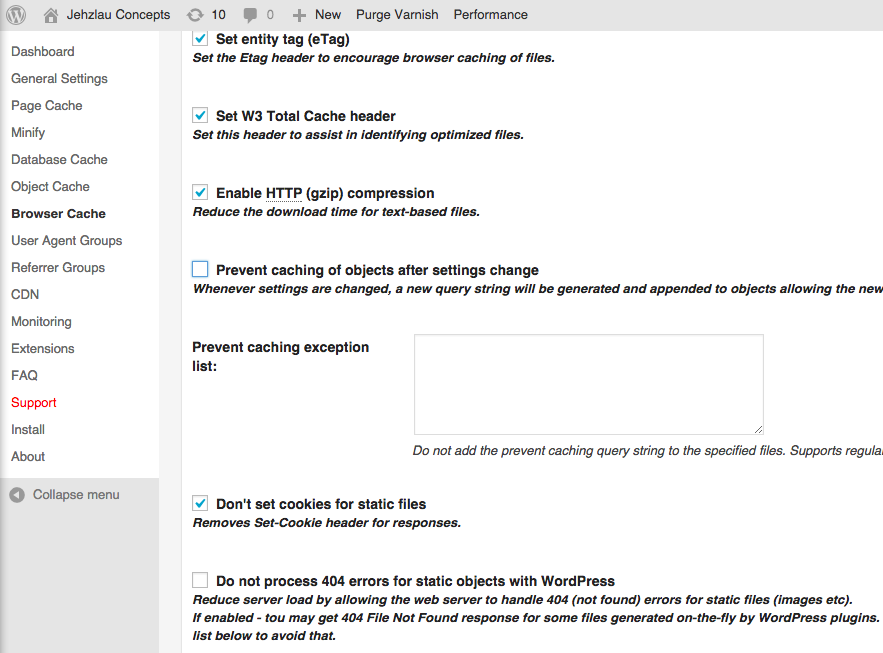Enable Do not process 404 errors checkbox
Viewport: 883px width, 653px height.
pyautogui.click(x=200, y=580)
